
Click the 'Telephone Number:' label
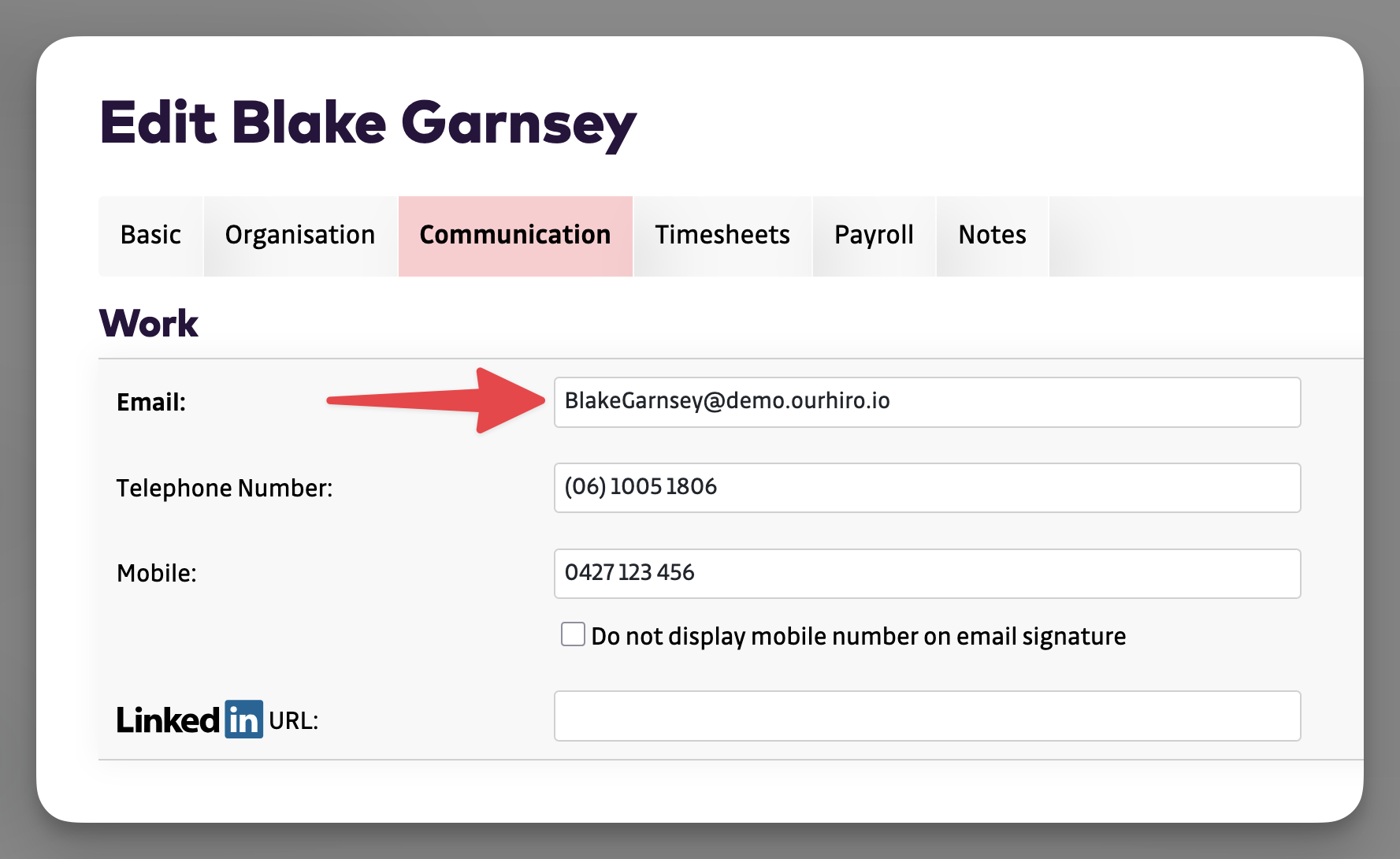pyautogui.click(x=225, y=489)
